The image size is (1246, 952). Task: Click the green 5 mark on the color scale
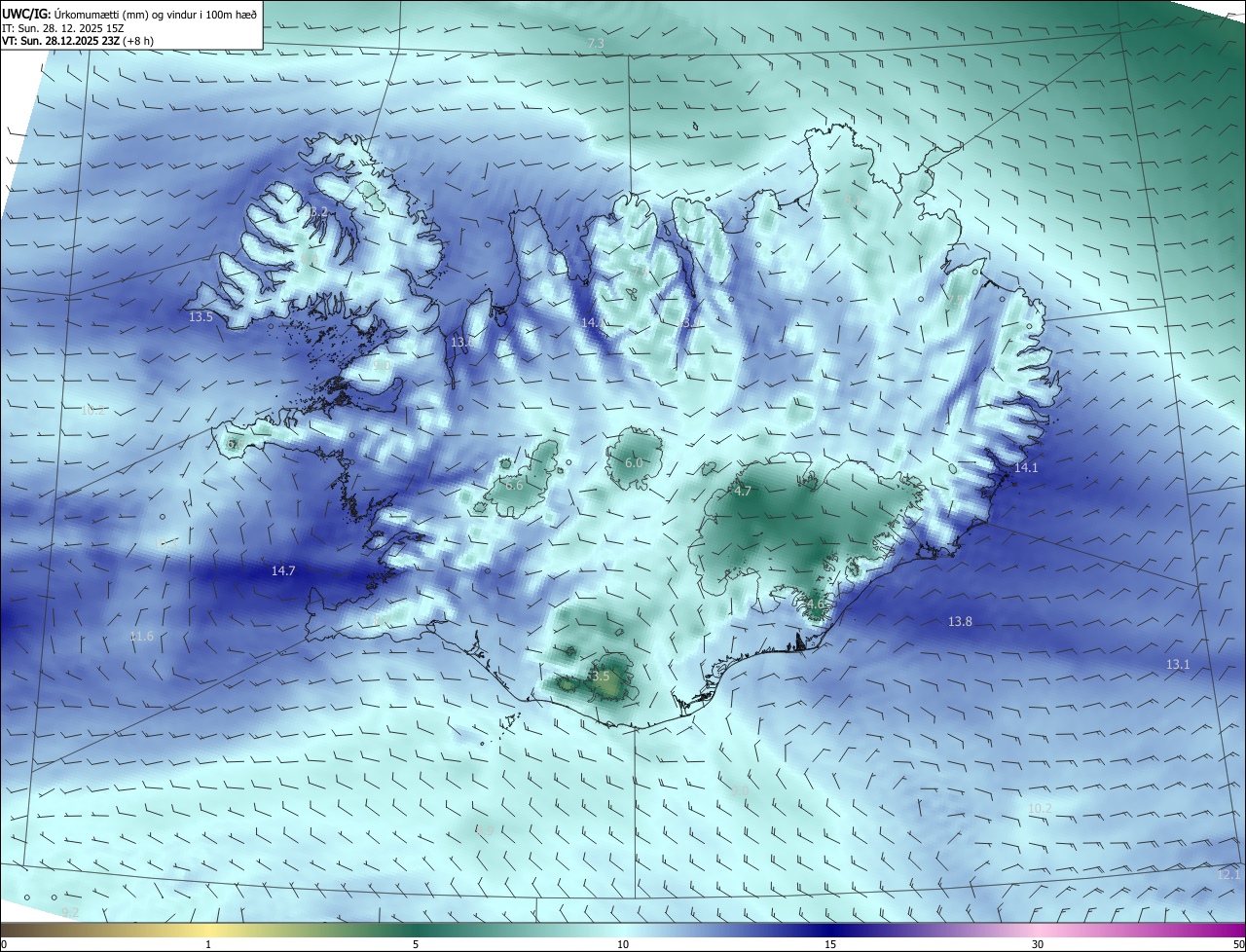416,945
